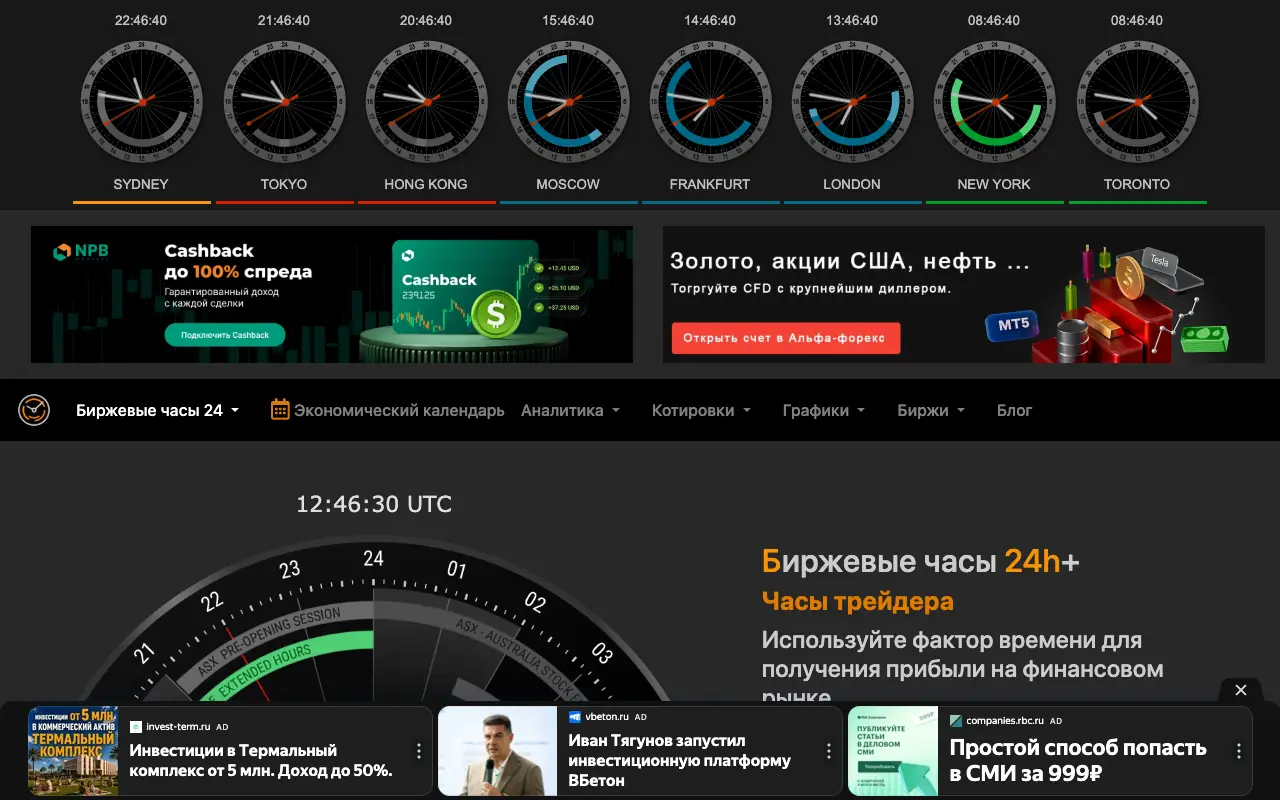Click the Hong Kong analog clock face
The image size is (1280, 800).
tap(426, 102)
